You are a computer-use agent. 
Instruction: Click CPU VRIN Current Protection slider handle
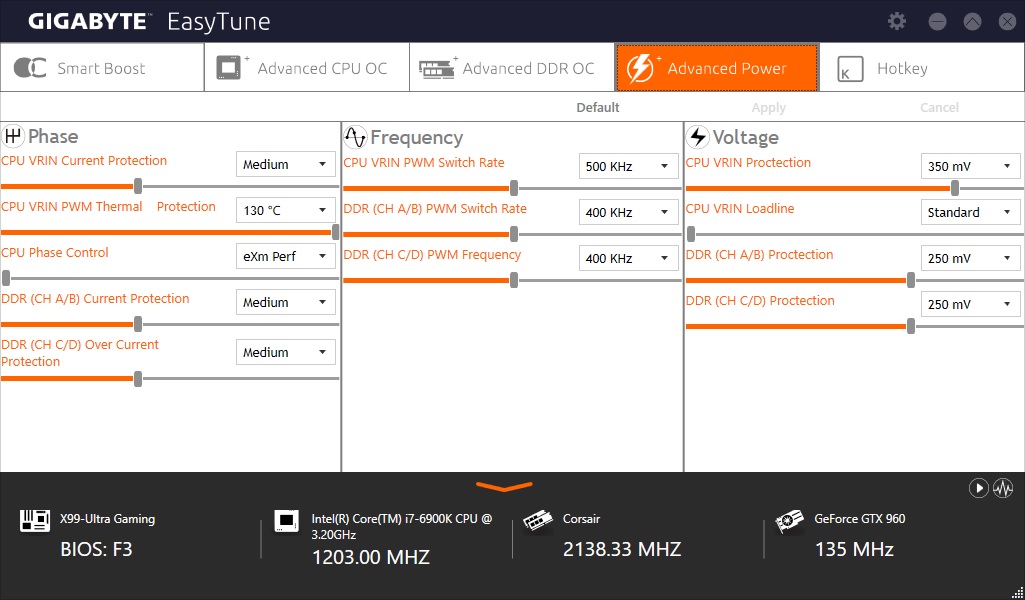[x=138, y=186]
